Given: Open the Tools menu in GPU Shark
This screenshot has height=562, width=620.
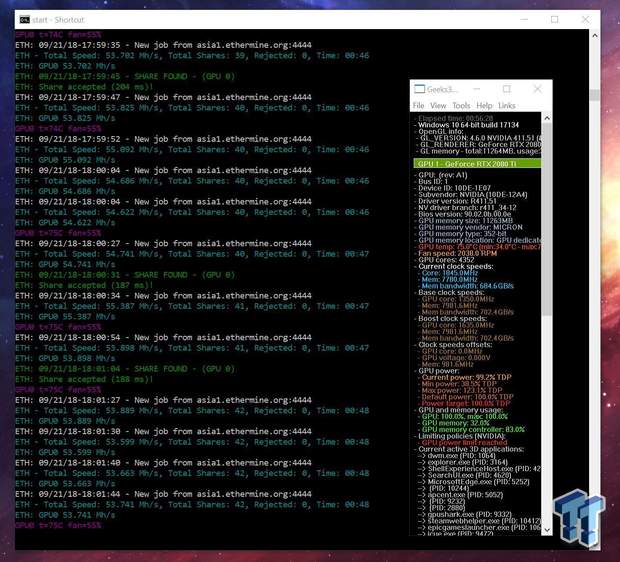Looking at the screenshot, I should 461,105.
